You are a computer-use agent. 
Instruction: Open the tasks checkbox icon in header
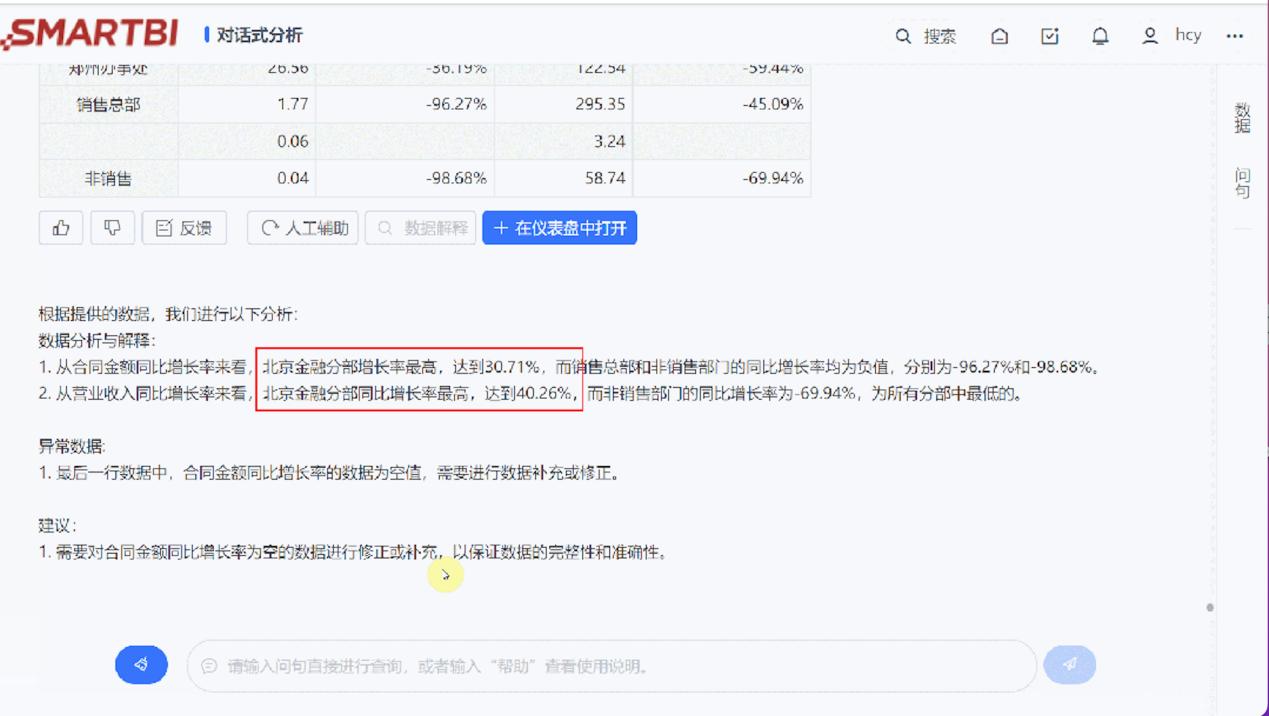[x=1049, y=36]
